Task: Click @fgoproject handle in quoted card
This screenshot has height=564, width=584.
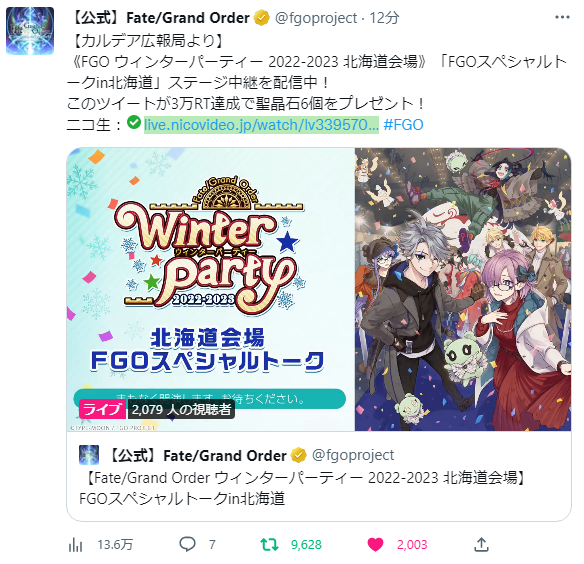Action: tap(353, 455)
